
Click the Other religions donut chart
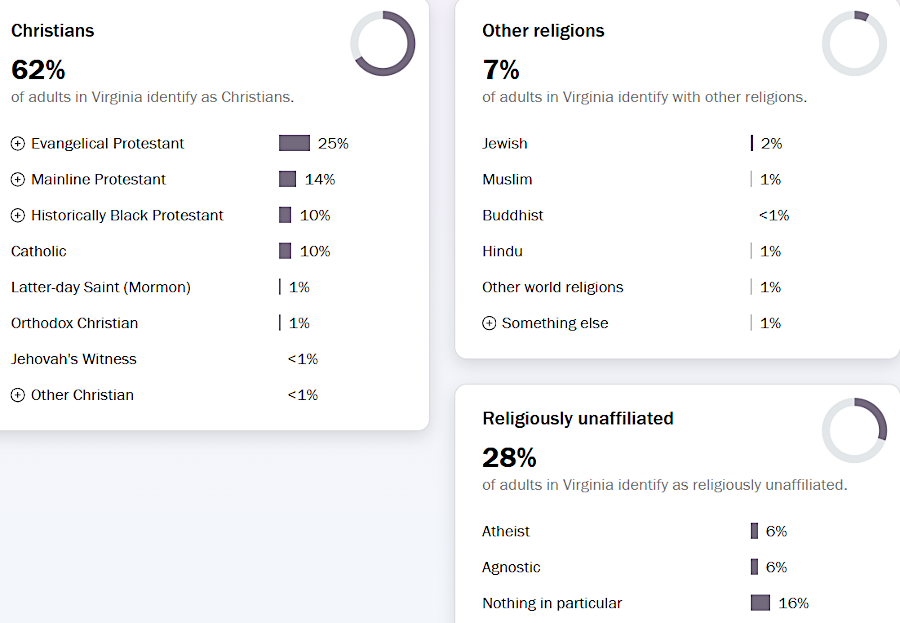pyautogui.click(x=854, y=43)
